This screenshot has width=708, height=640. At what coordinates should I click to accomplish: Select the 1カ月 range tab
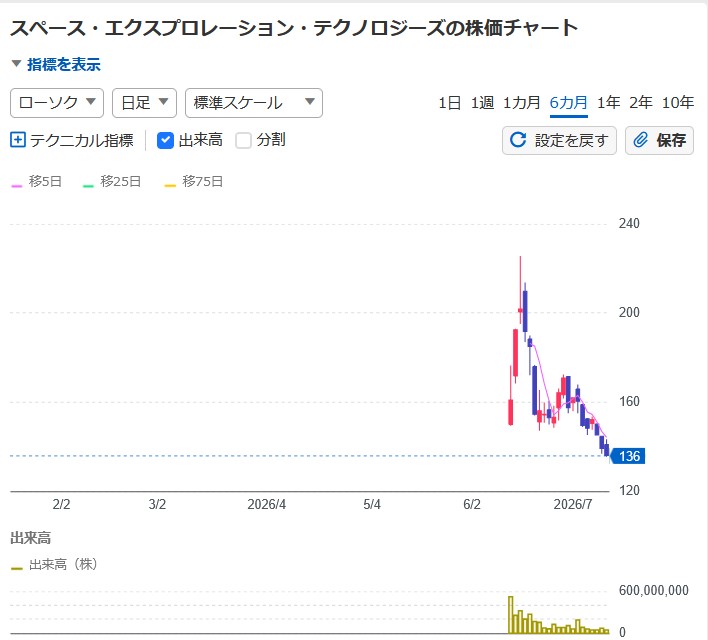tap(522, 103)
